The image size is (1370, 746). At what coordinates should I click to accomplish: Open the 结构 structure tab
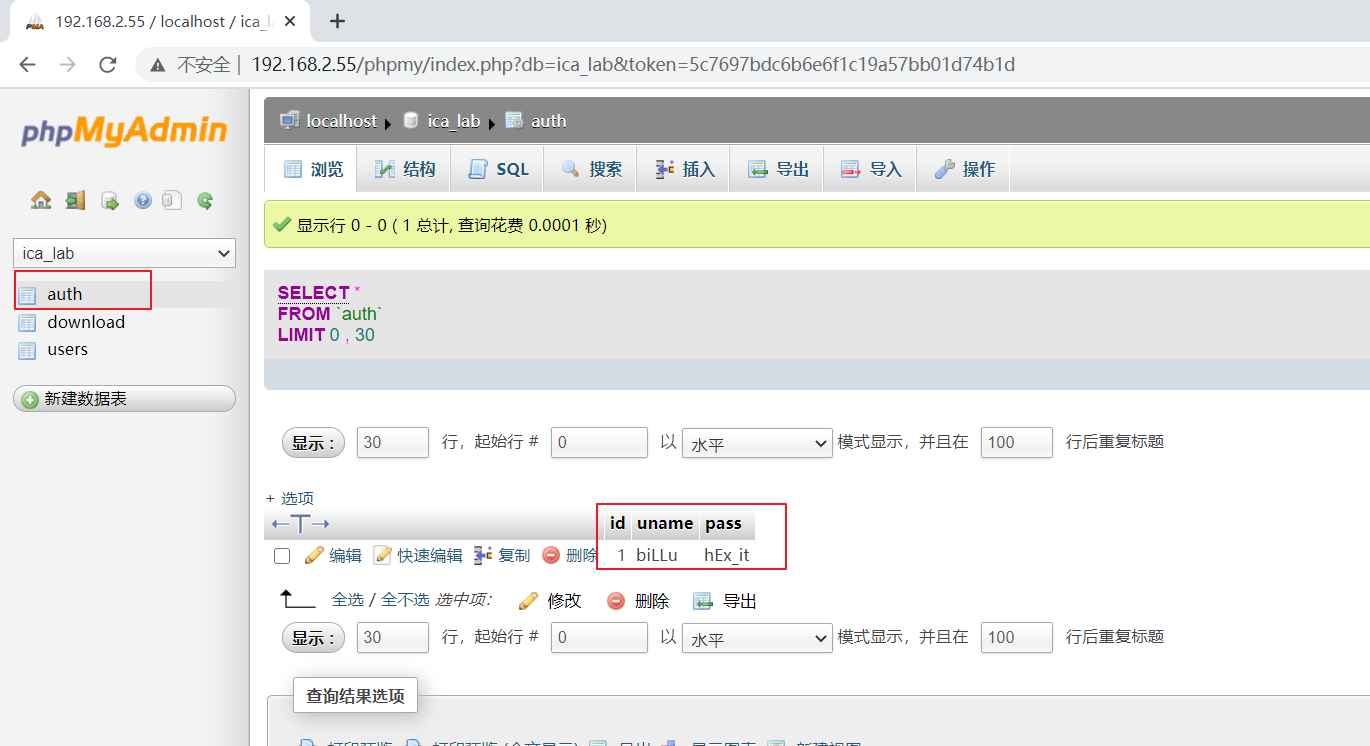click(405, 169)
